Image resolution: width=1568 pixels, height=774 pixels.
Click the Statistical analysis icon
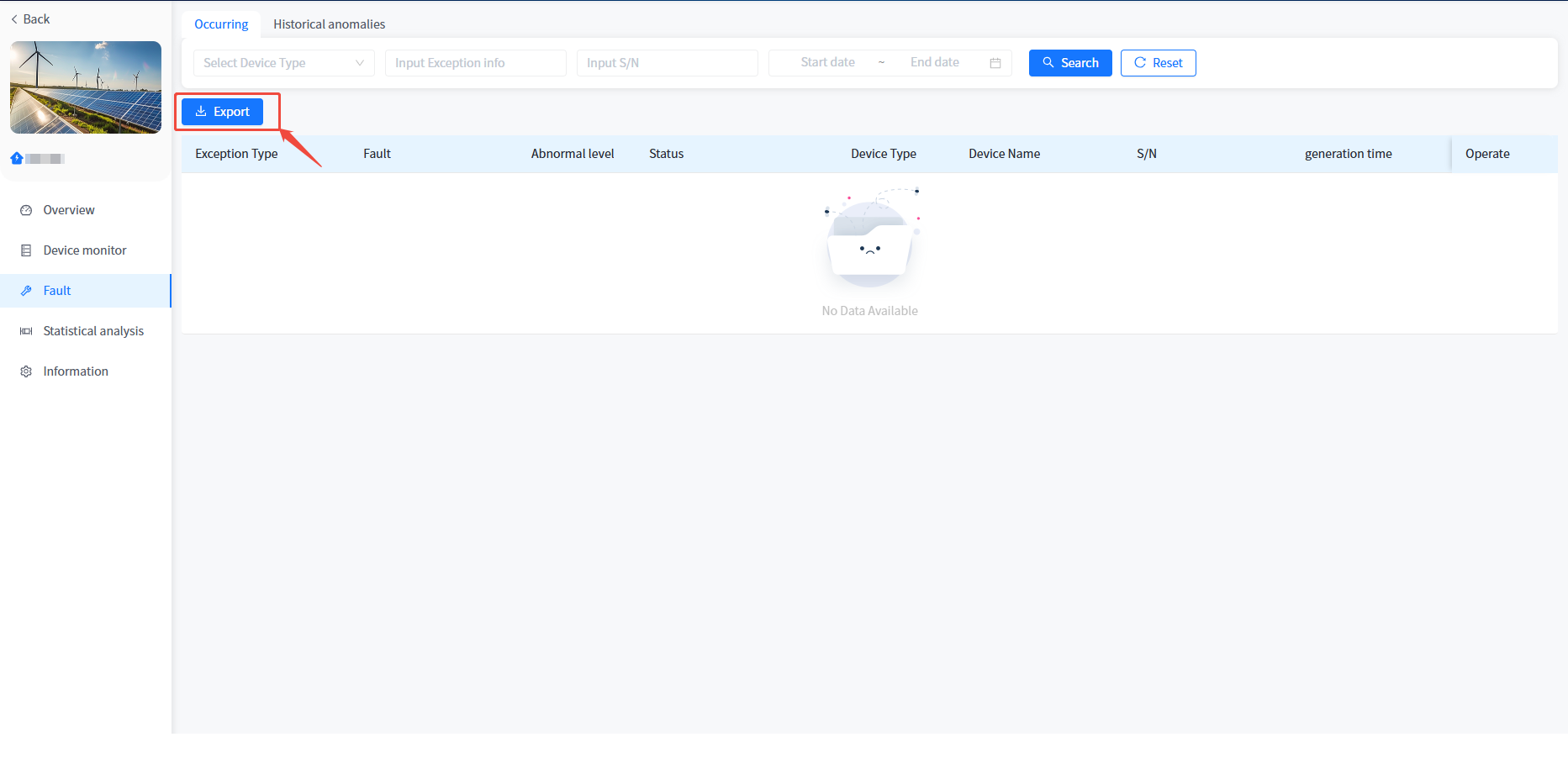click(x=26, y=331)
